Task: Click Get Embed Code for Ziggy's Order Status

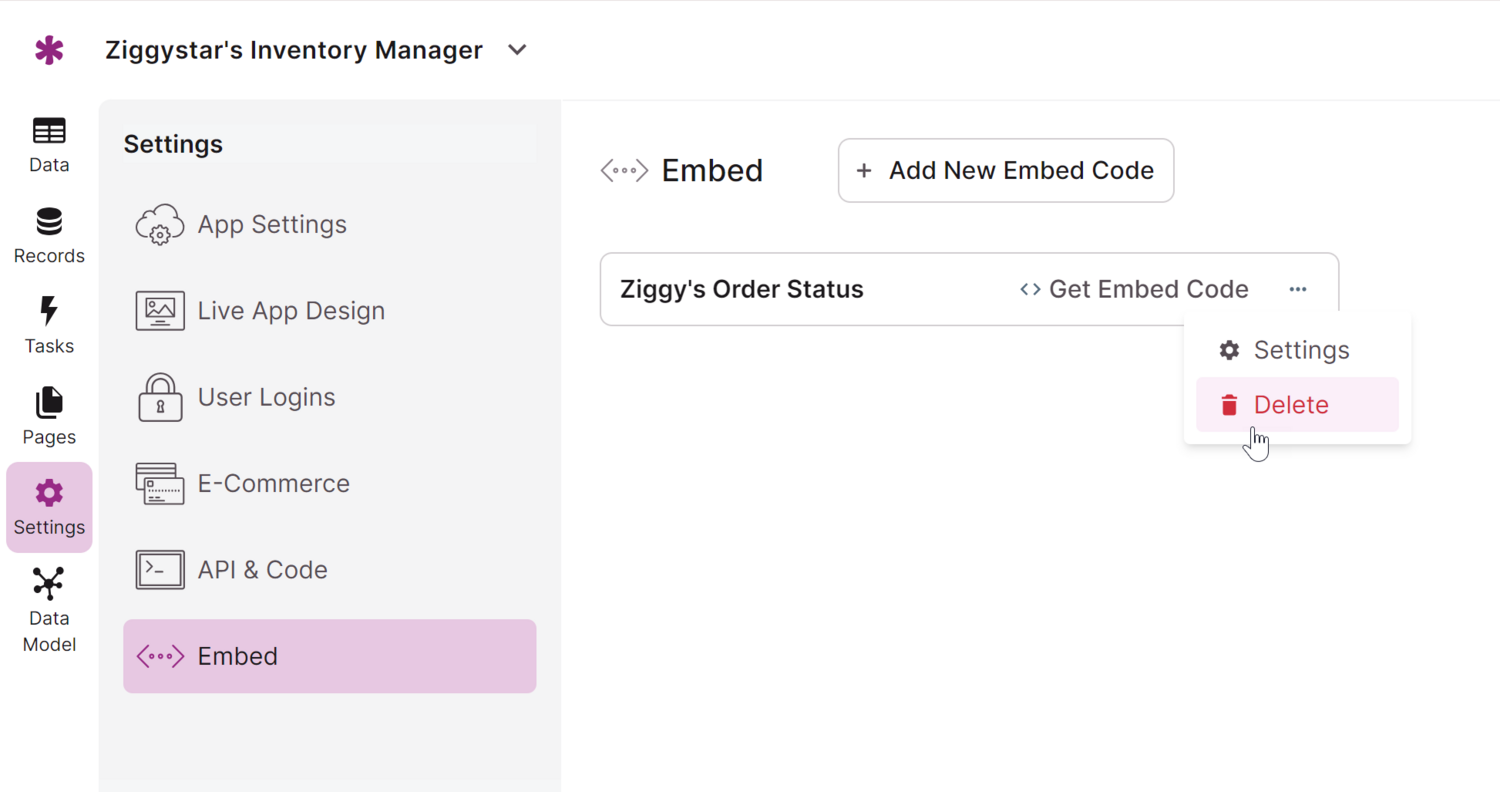Action: (1133, 289)
